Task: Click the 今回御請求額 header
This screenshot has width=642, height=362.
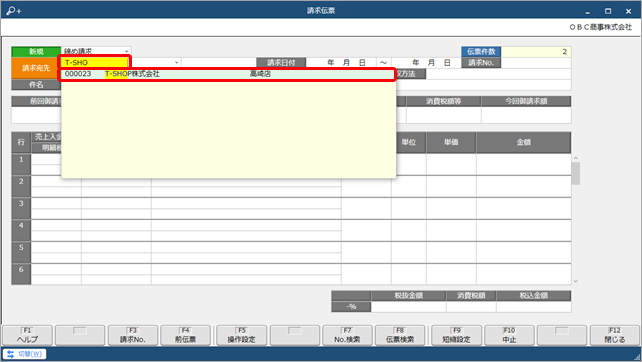Action: (x=526, y=101)
